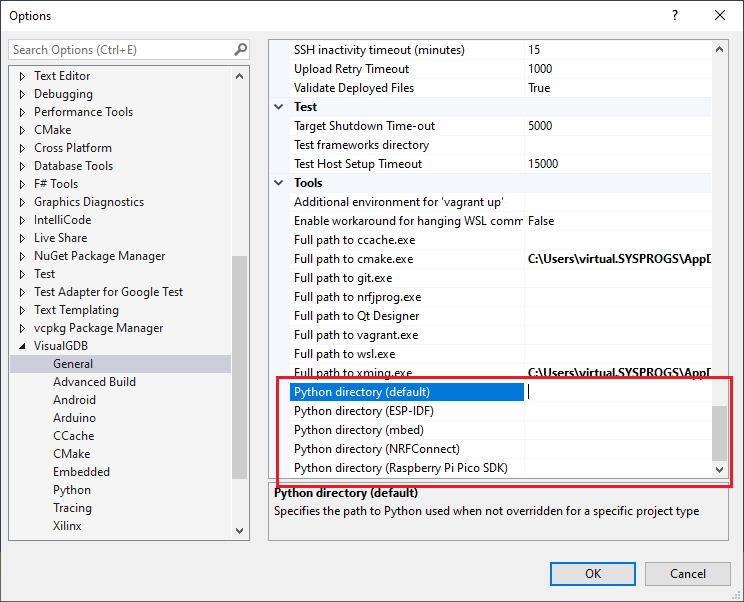This screenshot has width=744, height=602.
Task: Click OK to save options
Action: click(593, 574)
